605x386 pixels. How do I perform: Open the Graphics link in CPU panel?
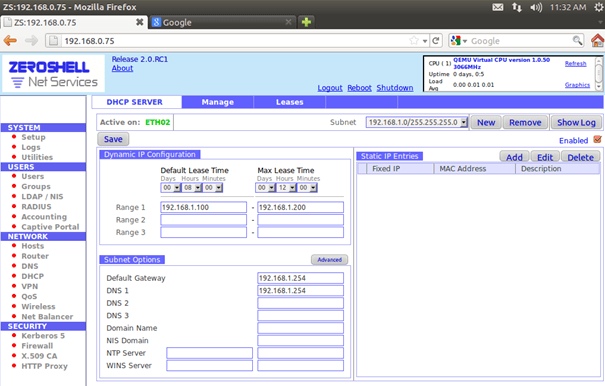coord(577,85)
